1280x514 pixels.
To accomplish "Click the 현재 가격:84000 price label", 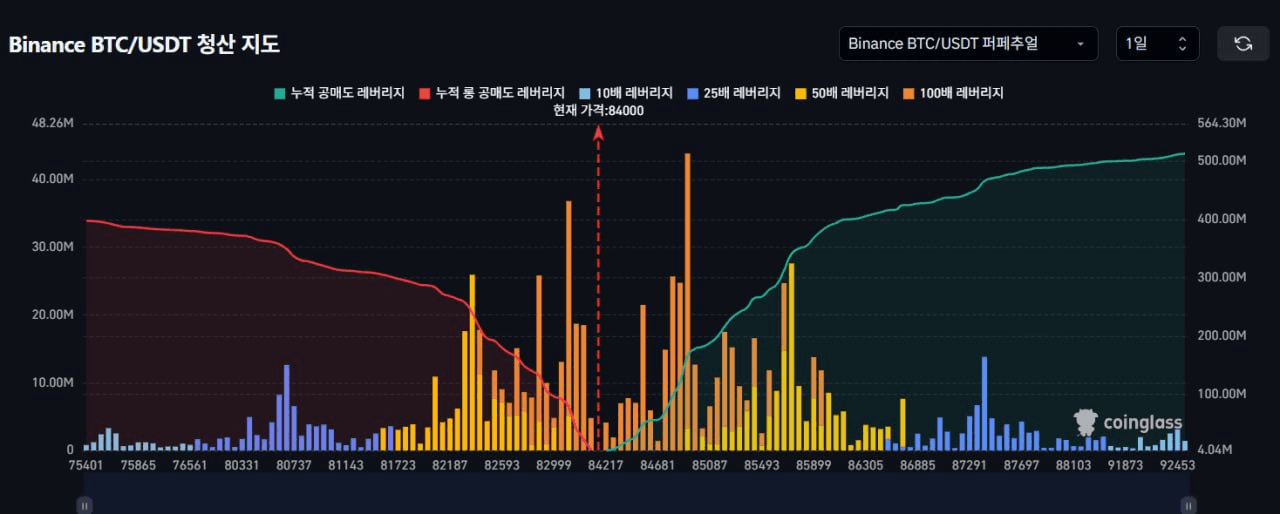I will (598, 111).
